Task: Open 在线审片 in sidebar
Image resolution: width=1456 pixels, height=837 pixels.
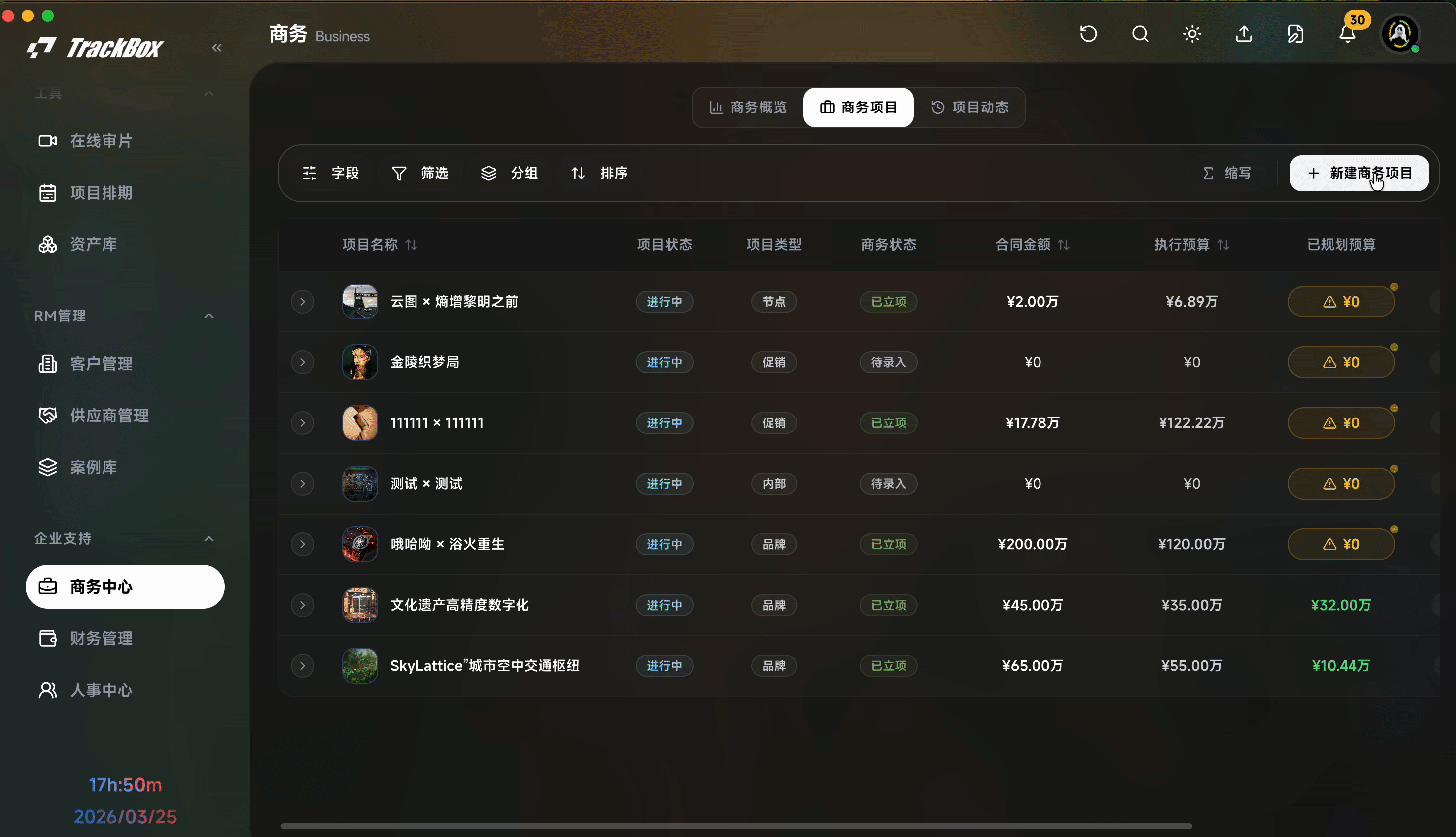Action: [x=125, y=141]
